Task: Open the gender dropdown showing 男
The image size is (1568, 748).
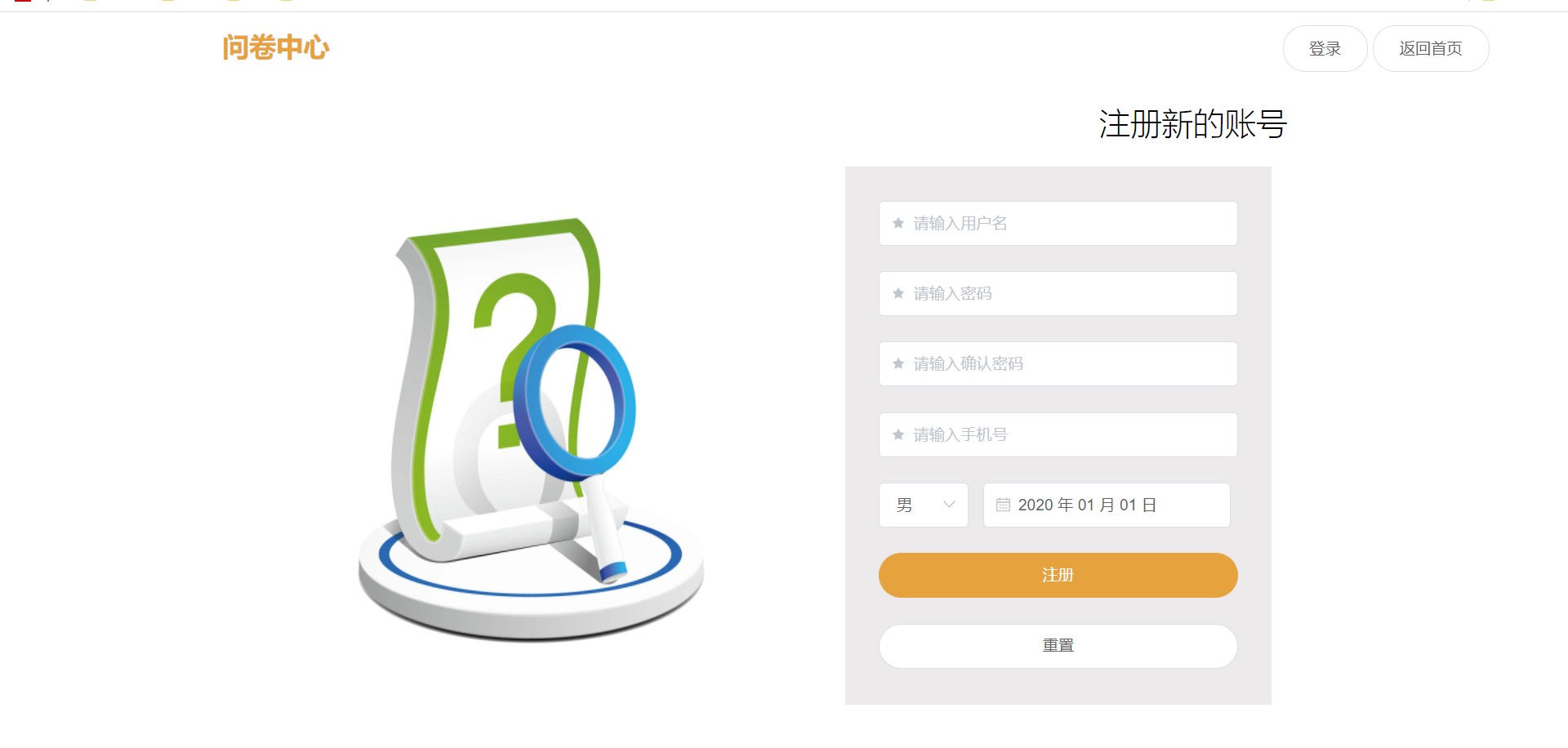Action: point(924,505)
